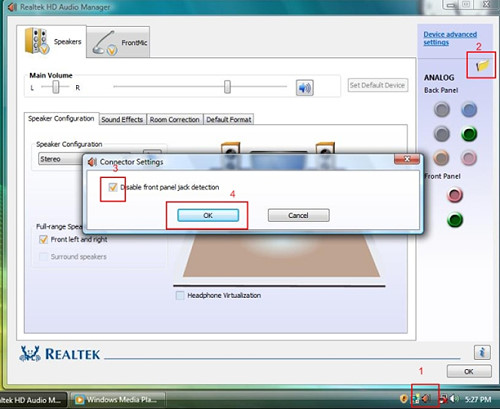Toggle 'Front left and right' full-range checkbox
Image resolution: width=500 pixels, height=409 pixels.
coord(43,239)
